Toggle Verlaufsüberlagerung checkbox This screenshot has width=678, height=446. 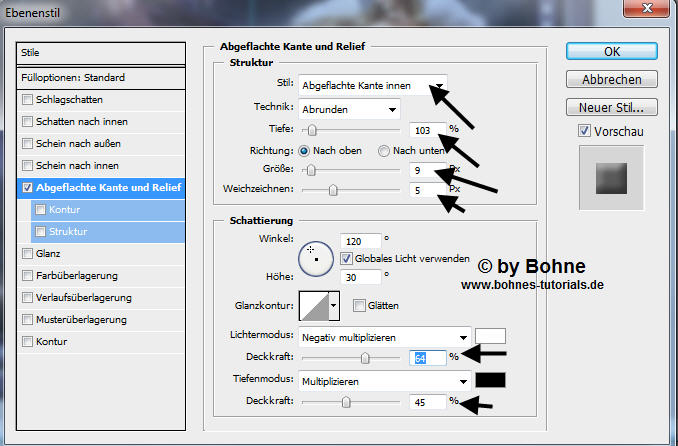point(27,298)
